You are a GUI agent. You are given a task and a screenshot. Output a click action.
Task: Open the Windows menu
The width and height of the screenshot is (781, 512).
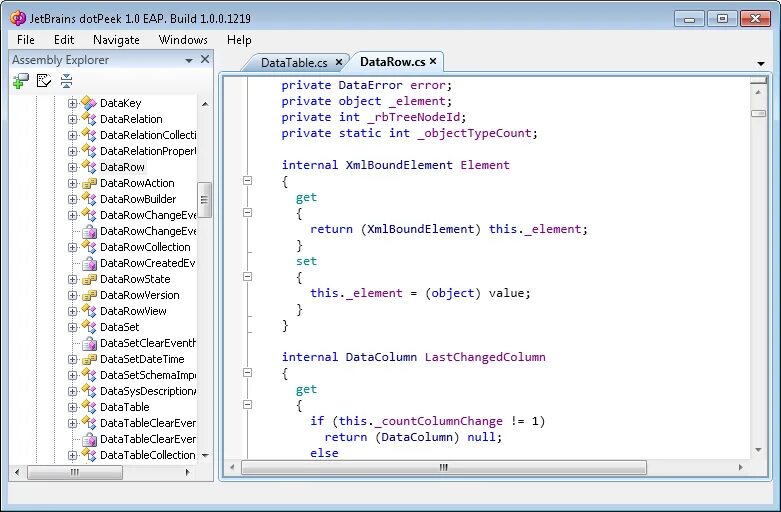183,40
